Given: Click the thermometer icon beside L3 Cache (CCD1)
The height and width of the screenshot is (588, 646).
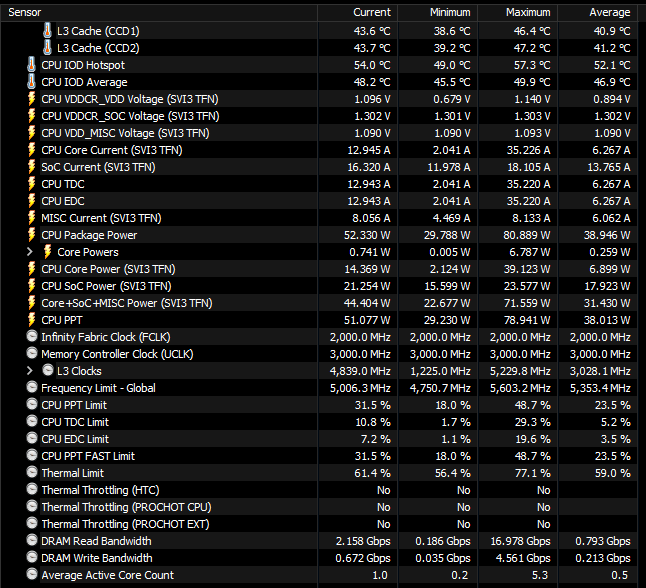Looking at the screenshot, I should tap(47, 30).
